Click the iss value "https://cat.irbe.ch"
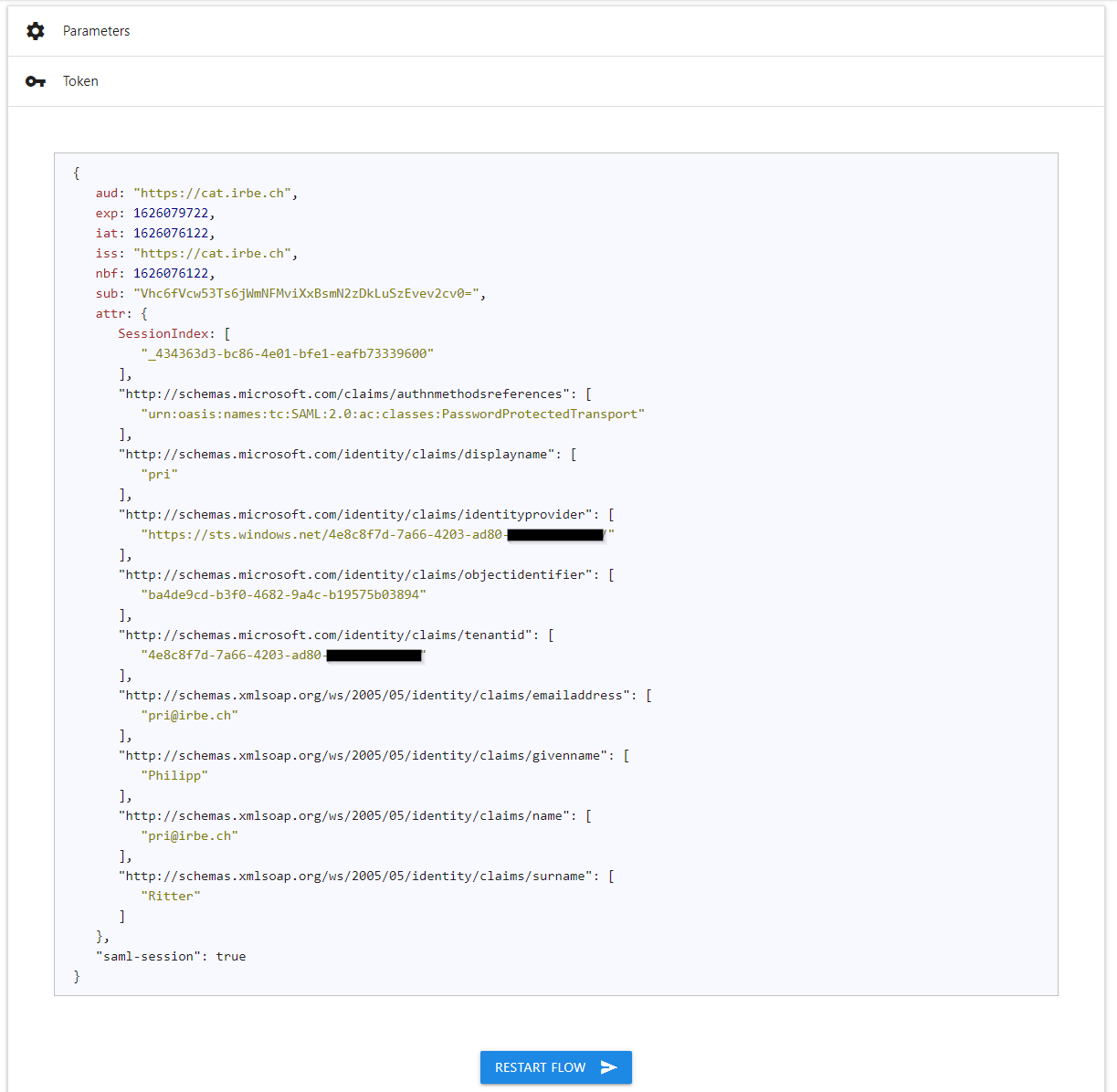 (x=212, y=253)
